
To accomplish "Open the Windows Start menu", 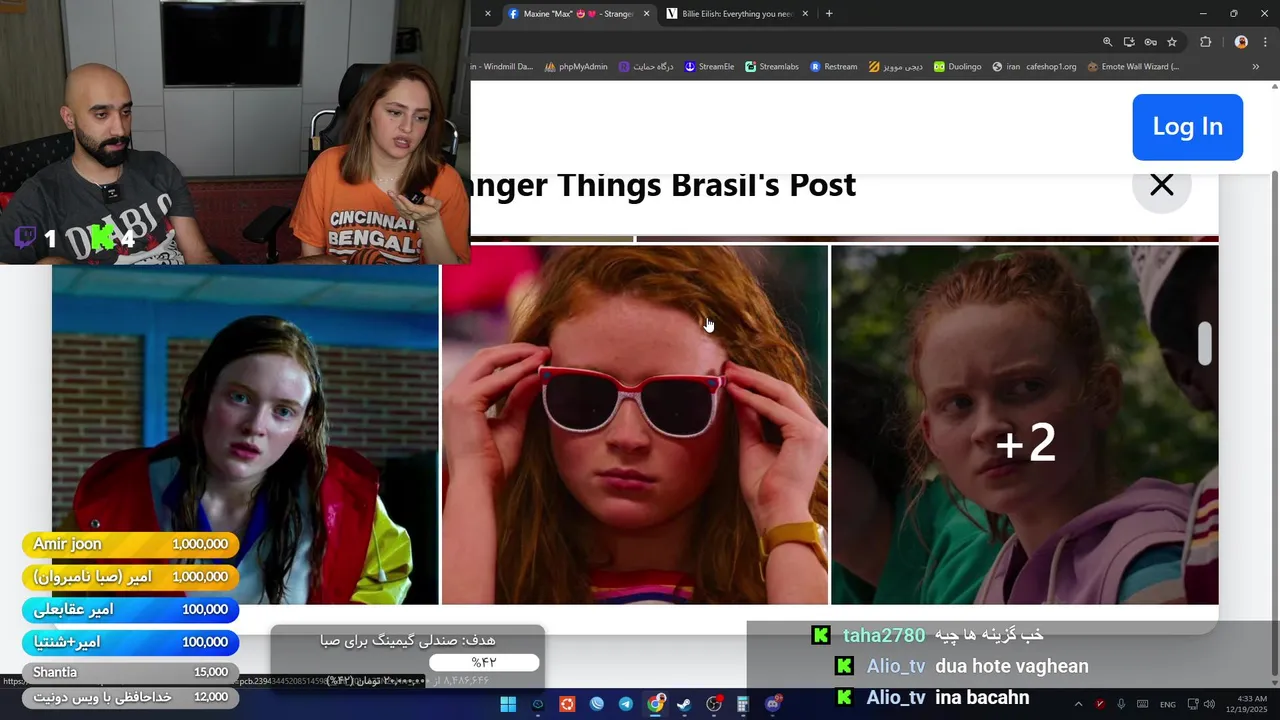I will [x=508, y=704].
